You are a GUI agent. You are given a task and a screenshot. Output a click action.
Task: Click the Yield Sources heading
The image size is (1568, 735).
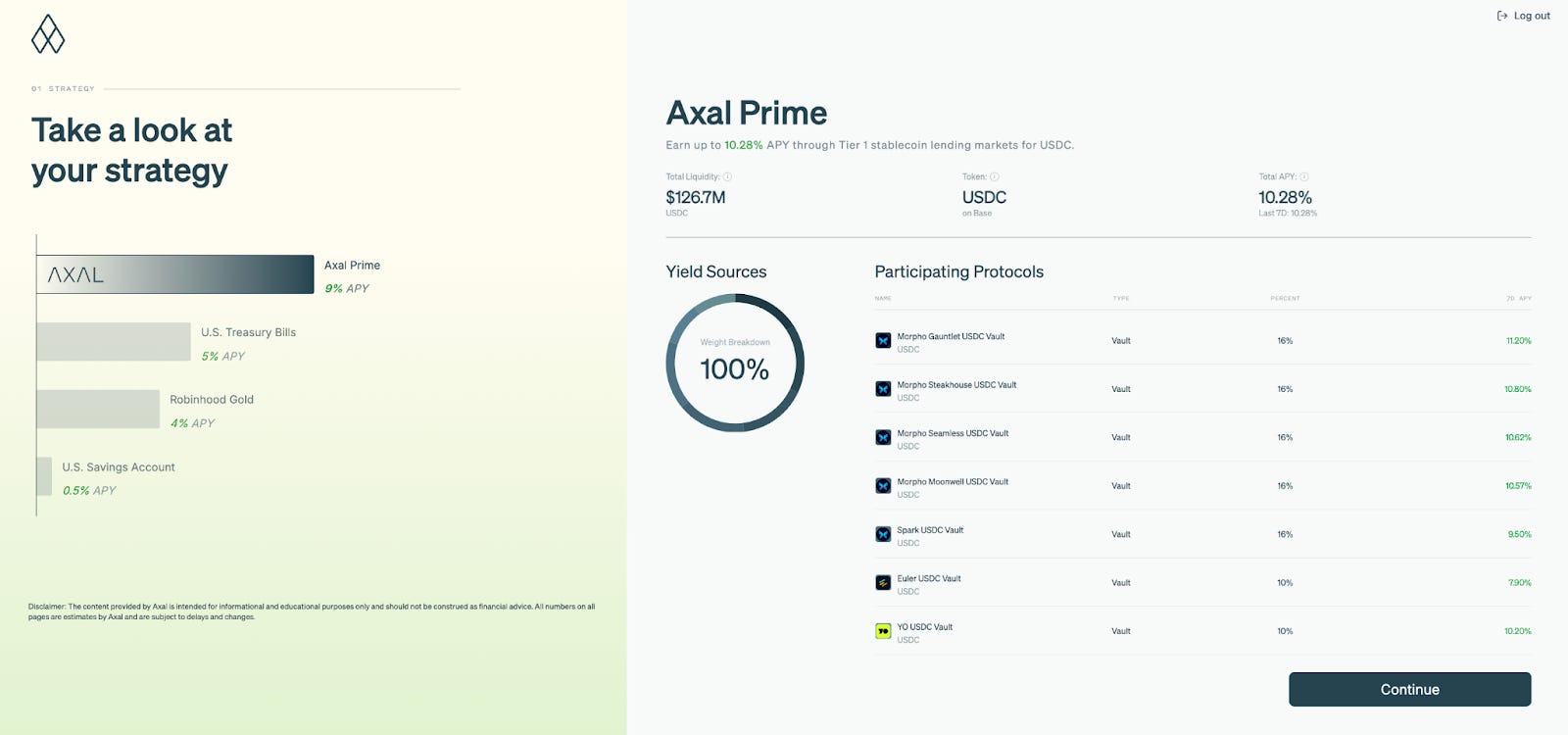716,271
